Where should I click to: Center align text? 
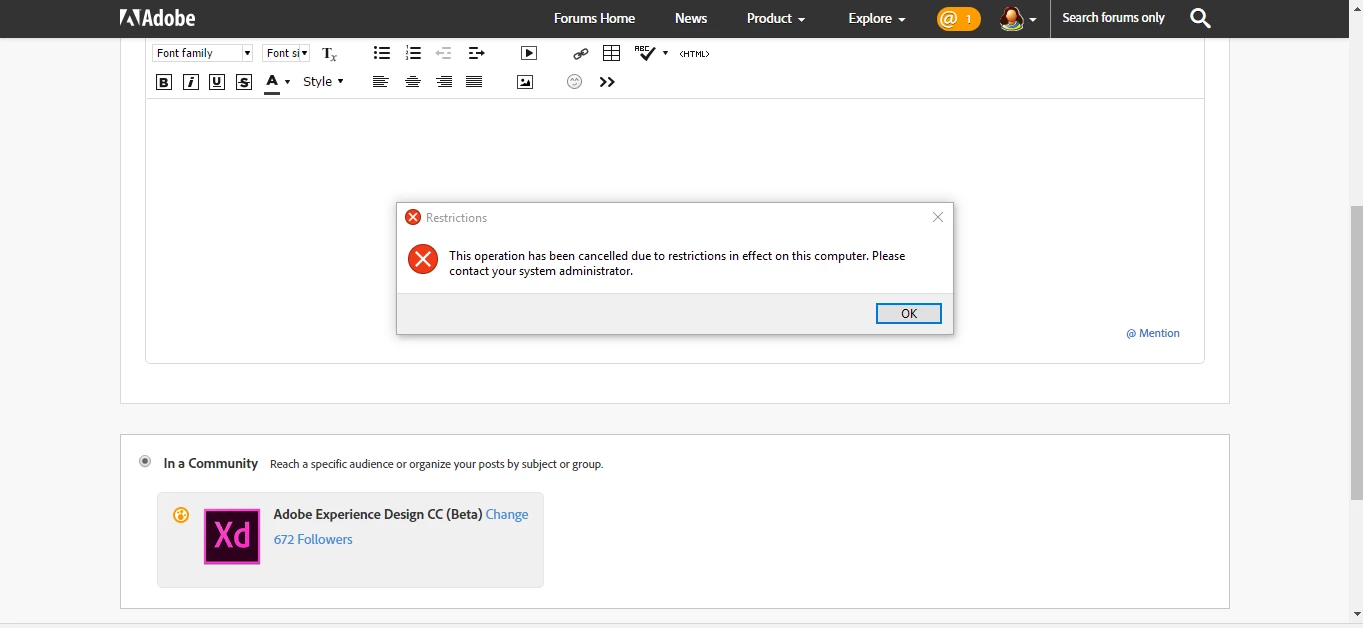412,82
